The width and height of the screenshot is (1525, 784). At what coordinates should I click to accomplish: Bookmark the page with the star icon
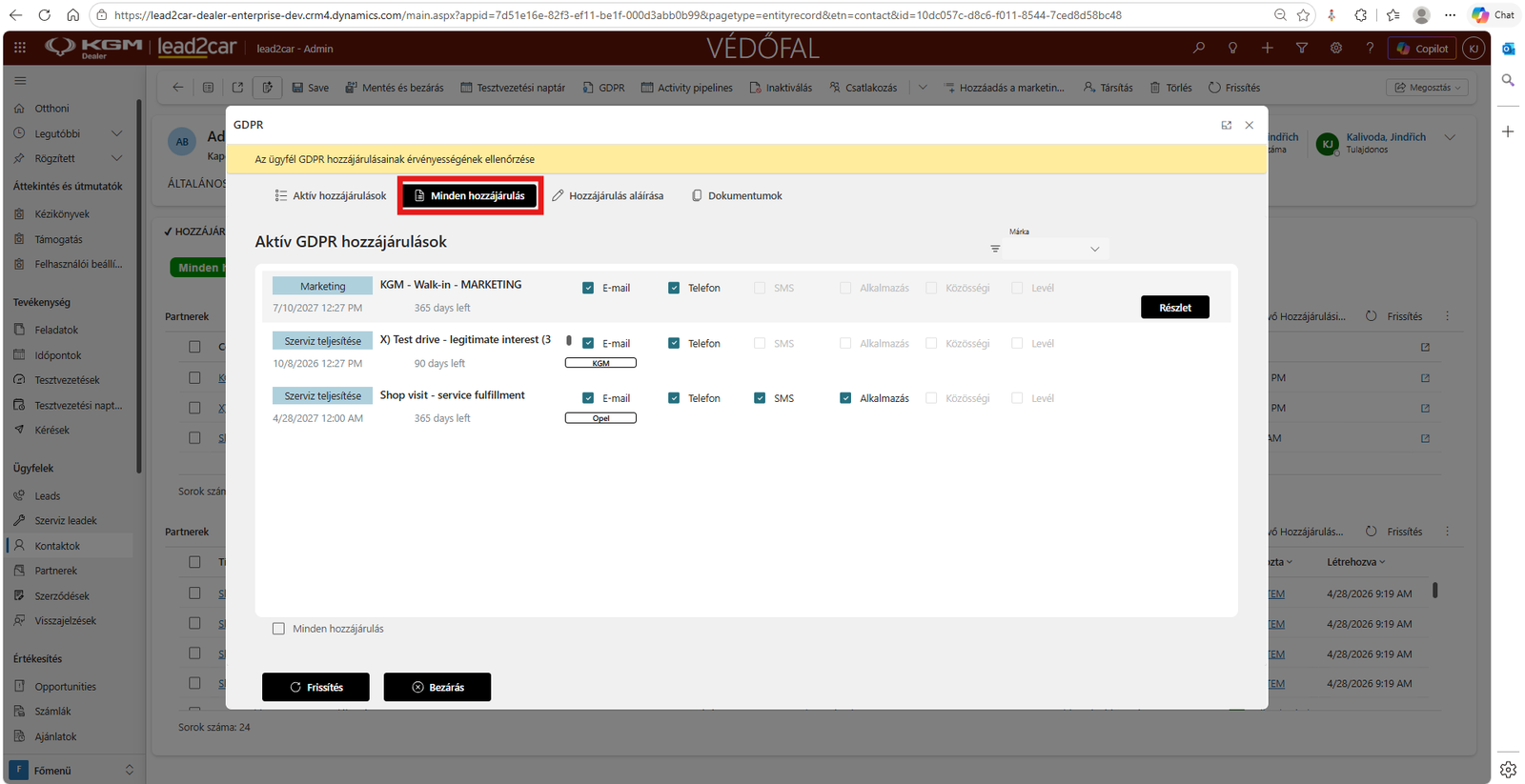pos(1303,15)
